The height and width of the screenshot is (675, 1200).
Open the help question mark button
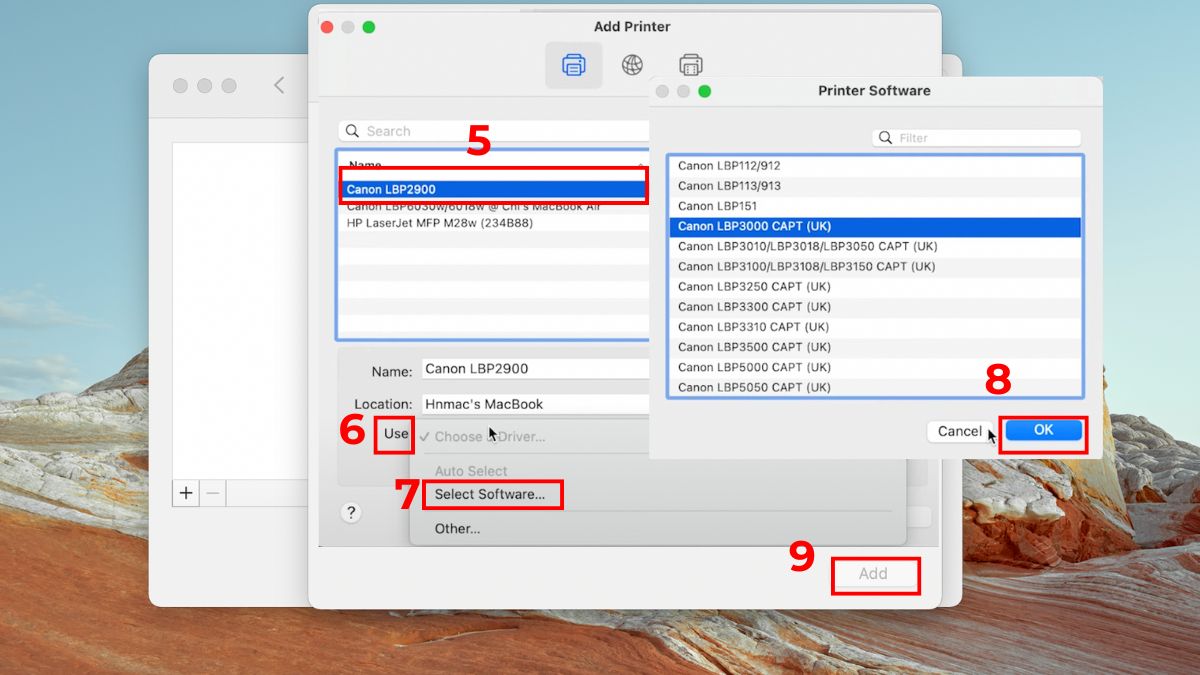pyautogui.click(x=351, y=512)
